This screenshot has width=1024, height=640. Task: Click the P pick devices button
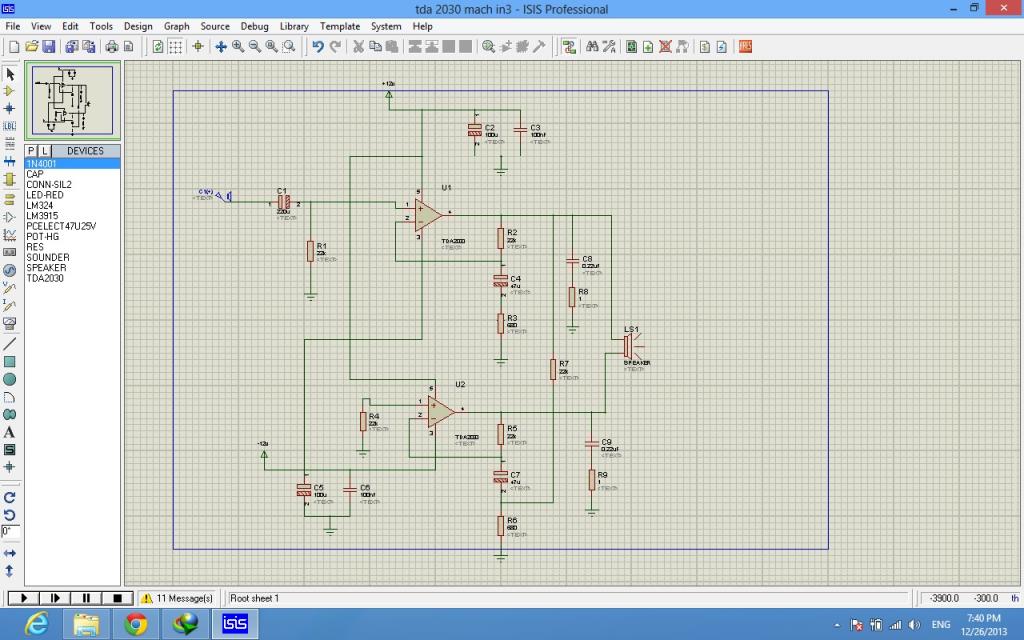click(31, 151)
